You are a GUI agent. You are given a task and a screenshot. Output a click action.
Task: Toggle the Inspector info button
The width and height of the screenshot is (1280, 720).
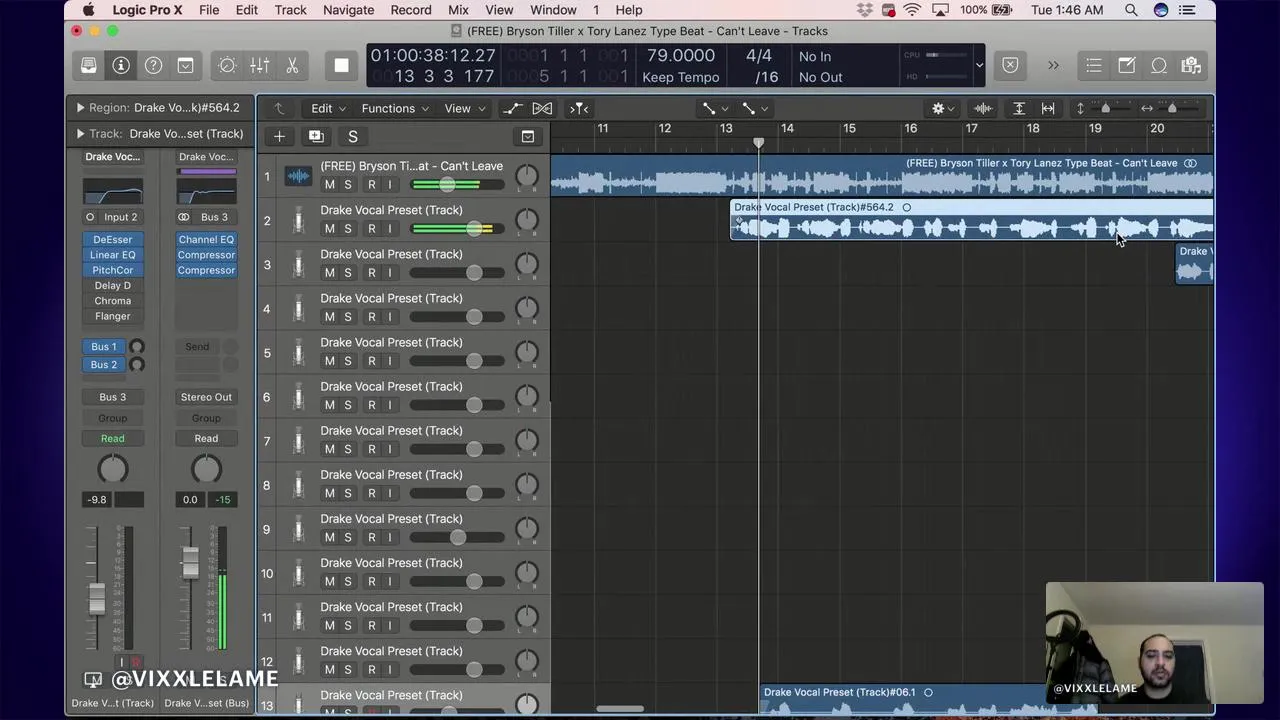pyautogui.click(x=121, y=65)
